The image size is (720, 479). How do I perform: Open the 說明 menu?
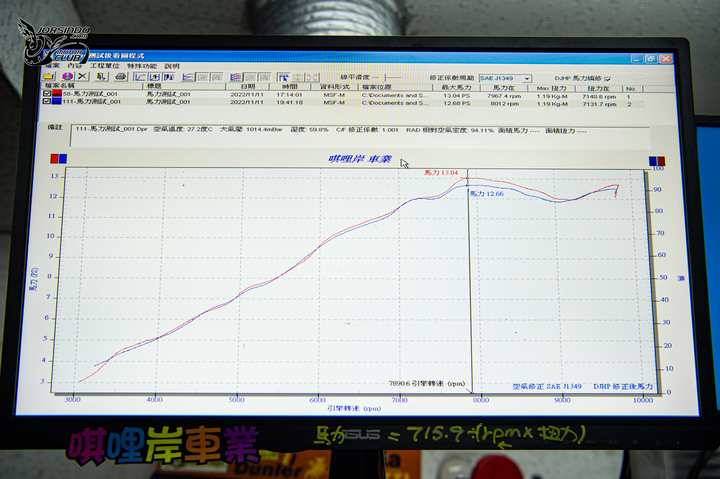[172, 66]
